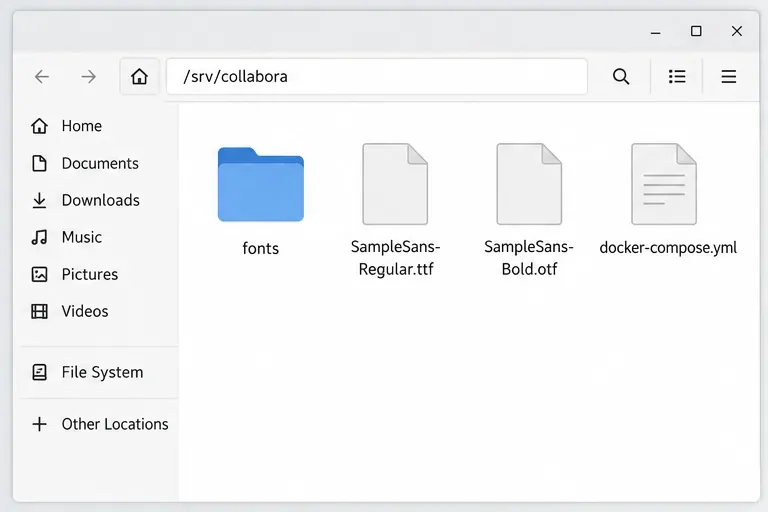Select the SampleSans-Bold.otf file icon
This screenshot has height=512, width=768.
pyautogui.click(x=529, y=184)
